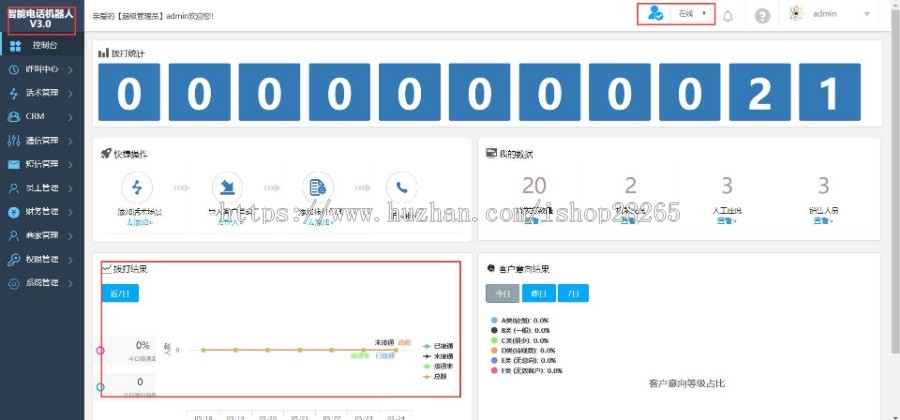Click 查看 under the 销售人员 count
The image size is (900, 420).
tap(823, 220)
